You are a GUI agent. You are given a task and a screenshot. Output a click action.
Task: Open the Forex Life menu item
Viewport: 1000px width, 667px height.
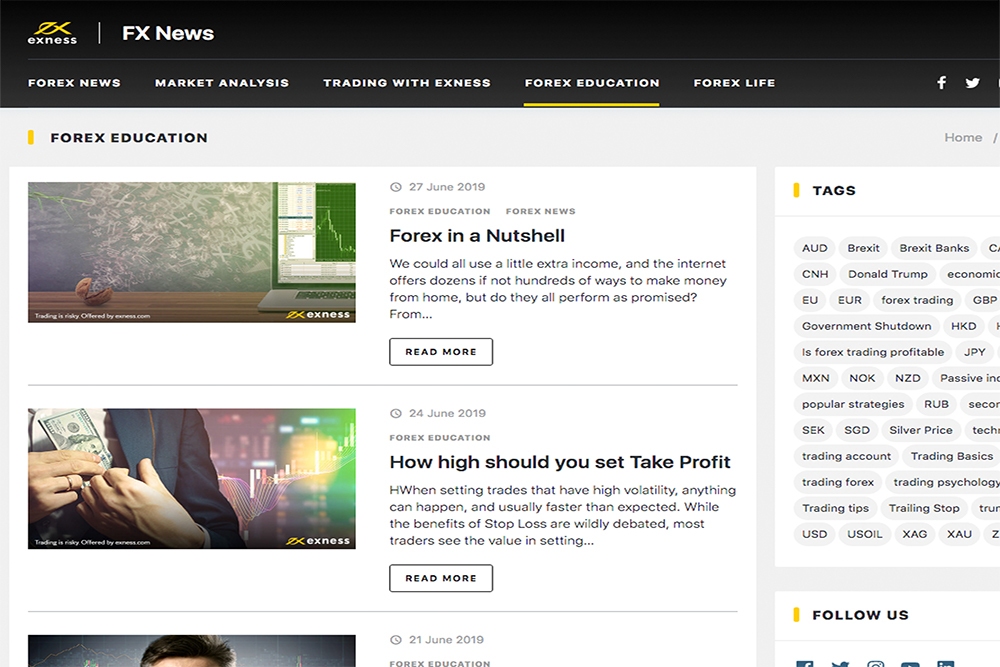[734, 83]
